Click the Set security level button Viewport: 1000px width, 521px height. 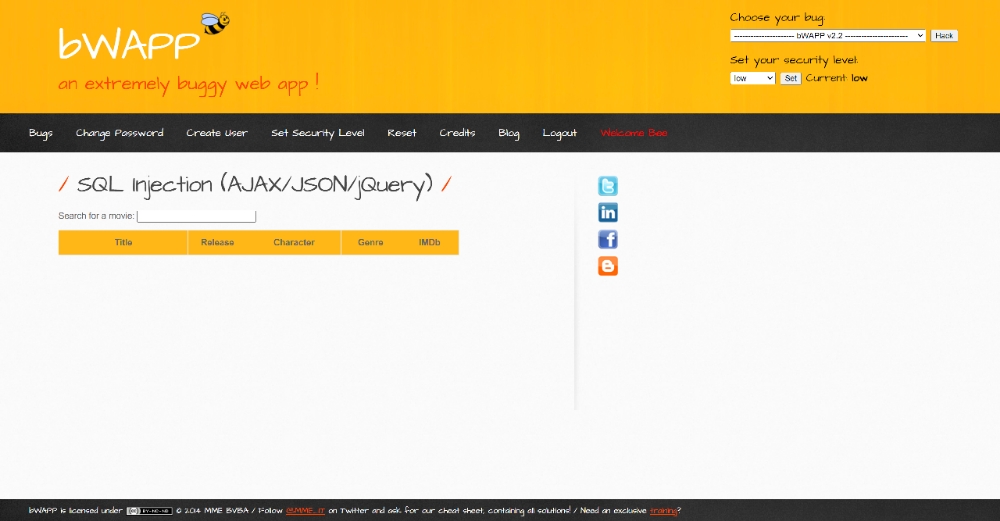(790, 78)
